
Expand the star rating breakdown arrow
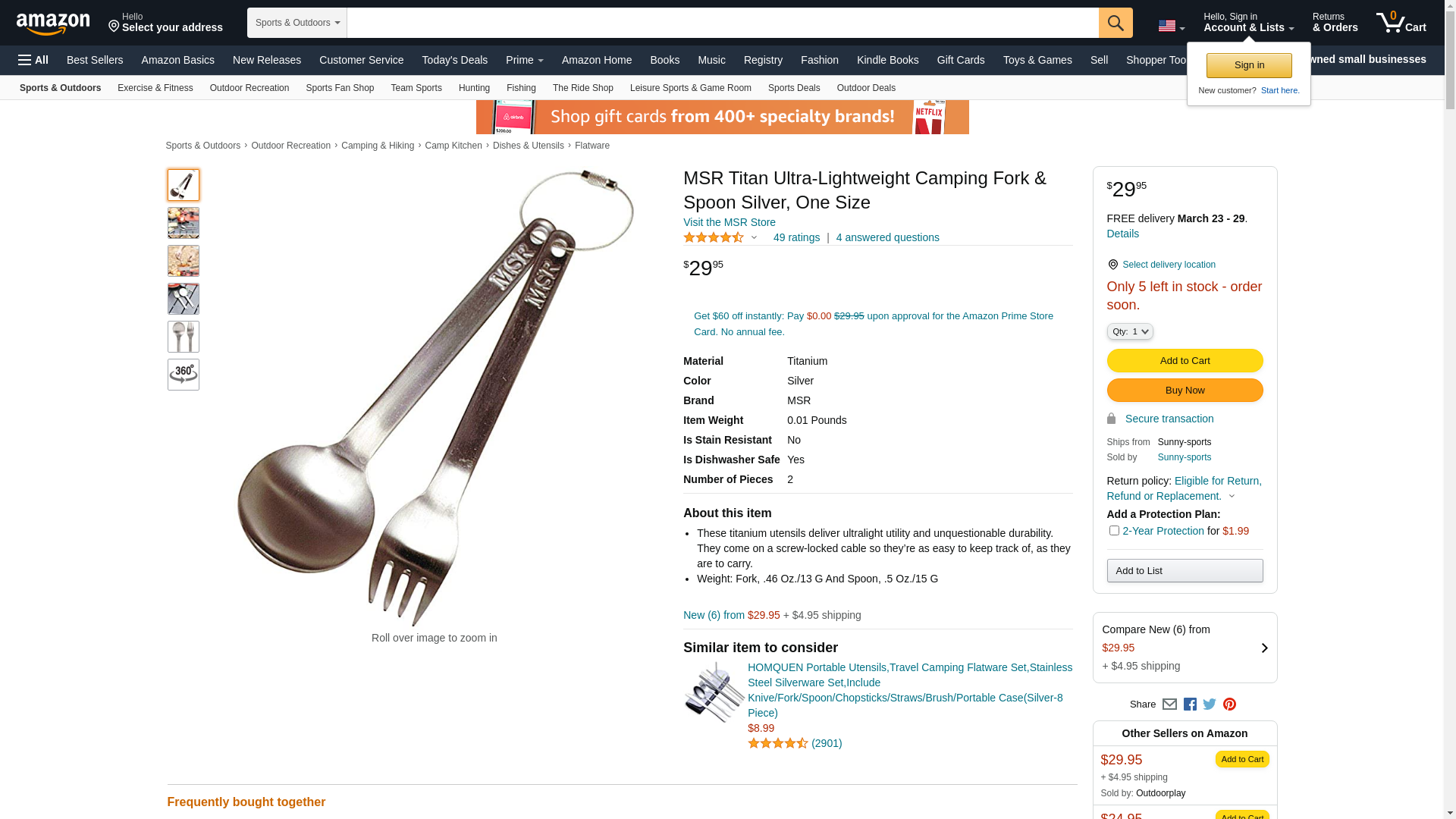tap(754, 238)
